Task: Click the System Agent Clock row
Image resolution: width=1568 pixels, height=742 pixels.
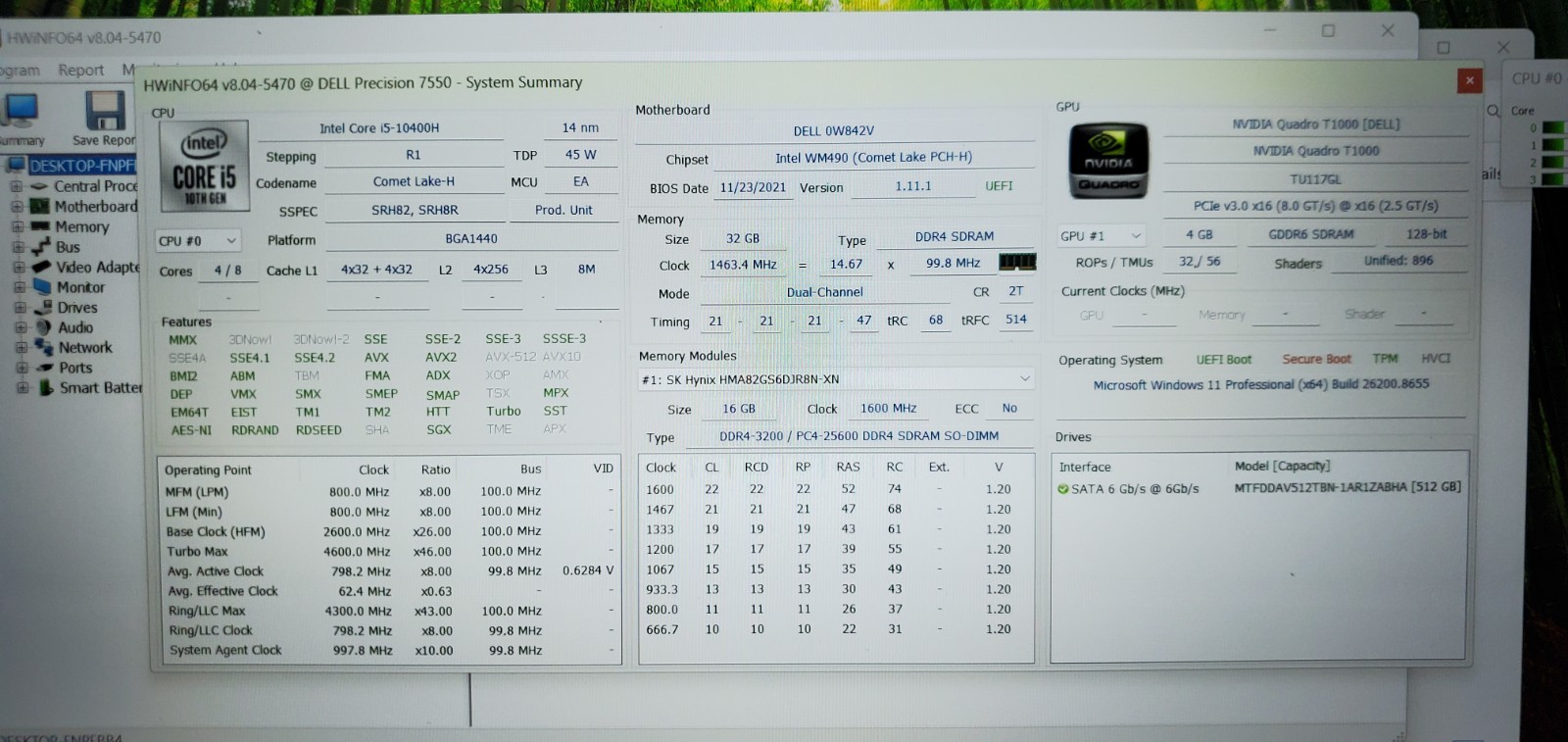Action: pos(390,650)
